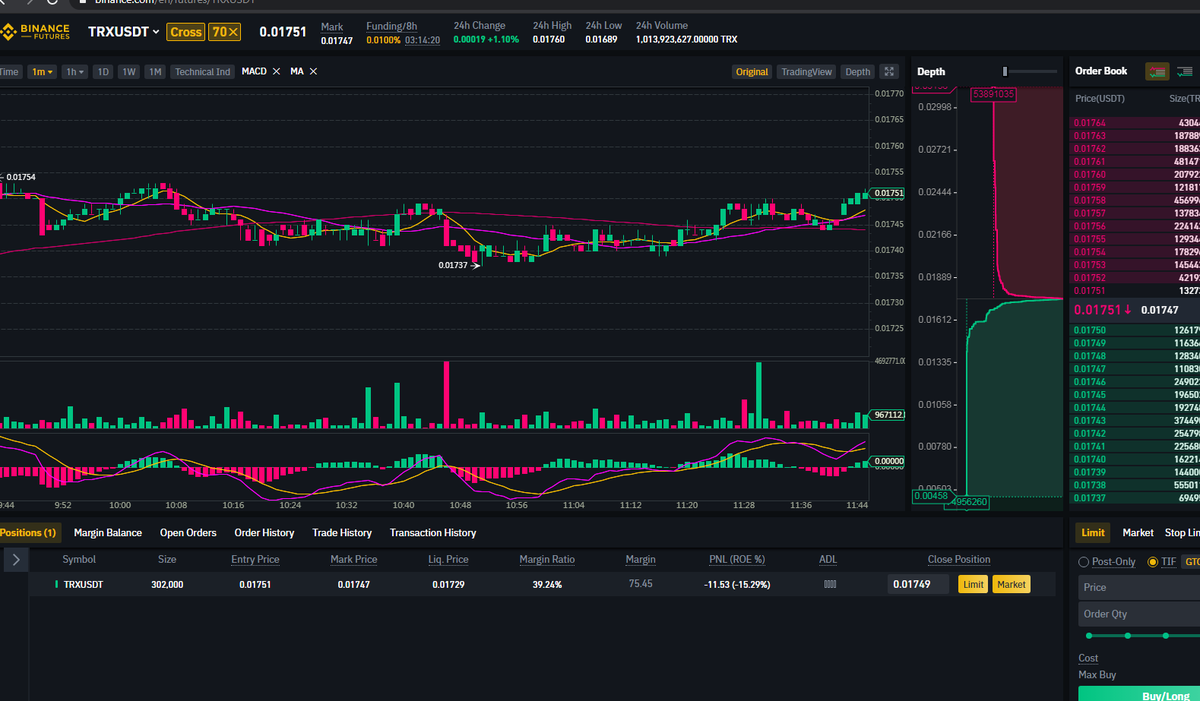
Task: Click the Binance Futures logo
Action: [x=36, y=32]
